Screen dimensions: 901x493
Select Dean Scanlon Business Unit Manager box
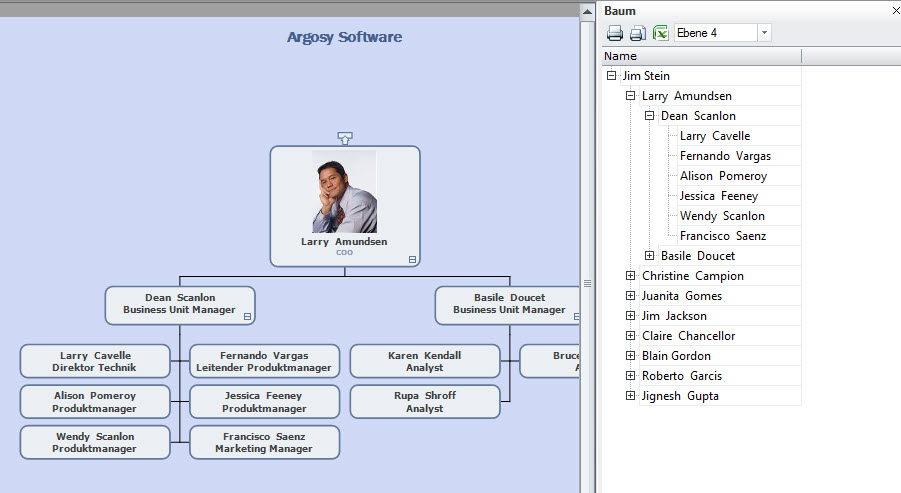pos(180,305)
